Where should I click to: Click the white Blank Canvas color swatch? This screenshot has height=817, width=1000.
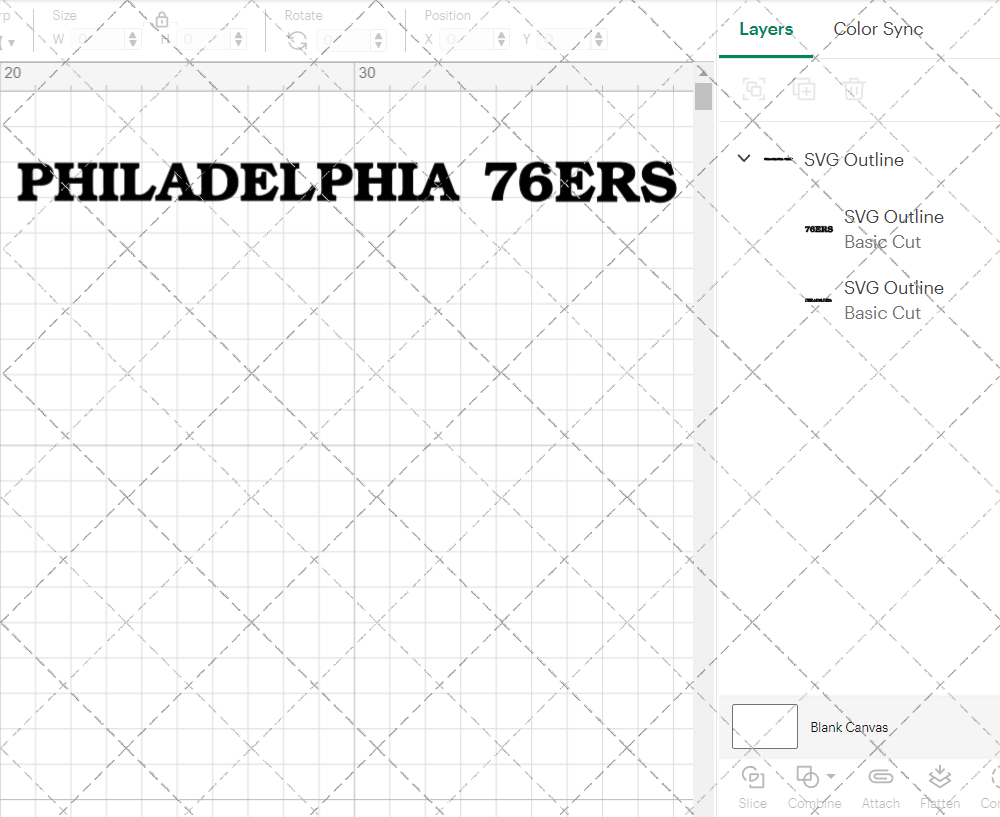[764, 726]
